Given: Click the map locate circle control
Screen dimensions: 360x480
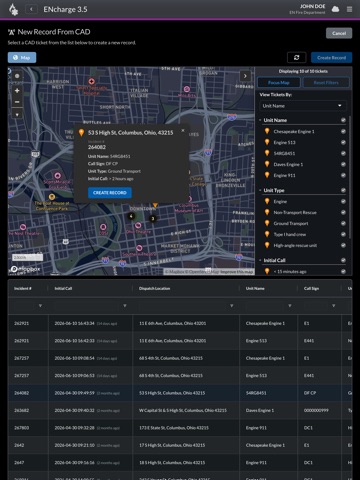Looking at the screenshot, I should pyautogui.click(x=17, y=76).
